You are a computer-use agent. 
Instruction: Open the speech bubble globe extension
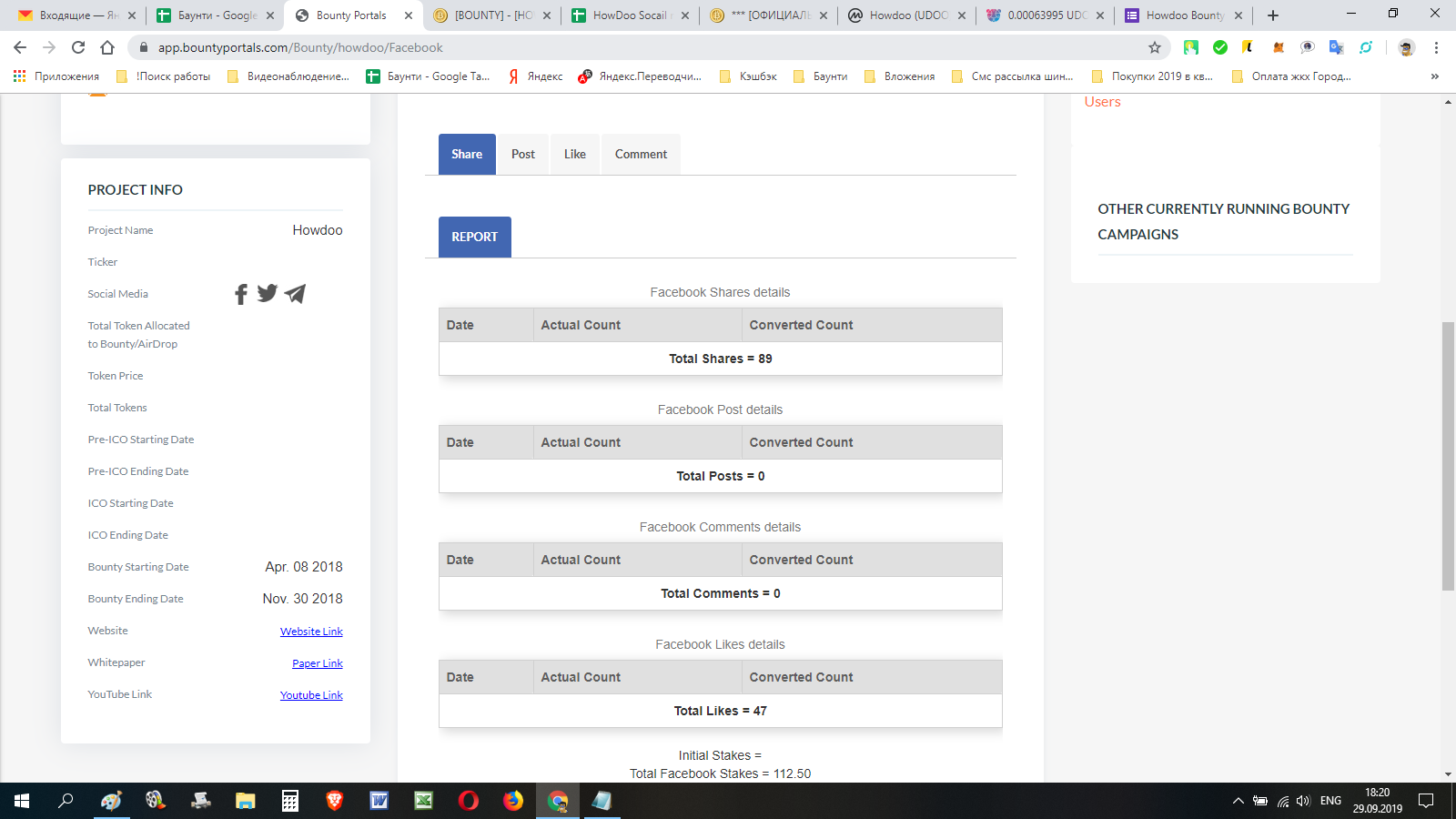[x=1308, y=47]
